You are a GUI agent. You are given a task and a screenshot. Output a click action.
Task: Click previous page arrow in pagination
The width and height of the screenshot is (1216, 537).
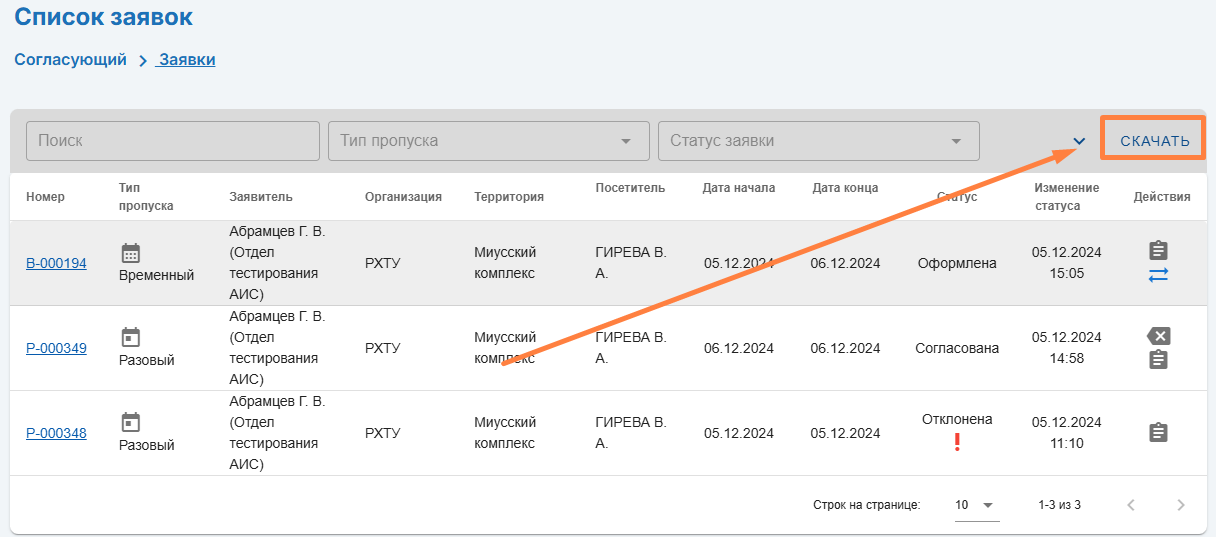point(1131,505)
